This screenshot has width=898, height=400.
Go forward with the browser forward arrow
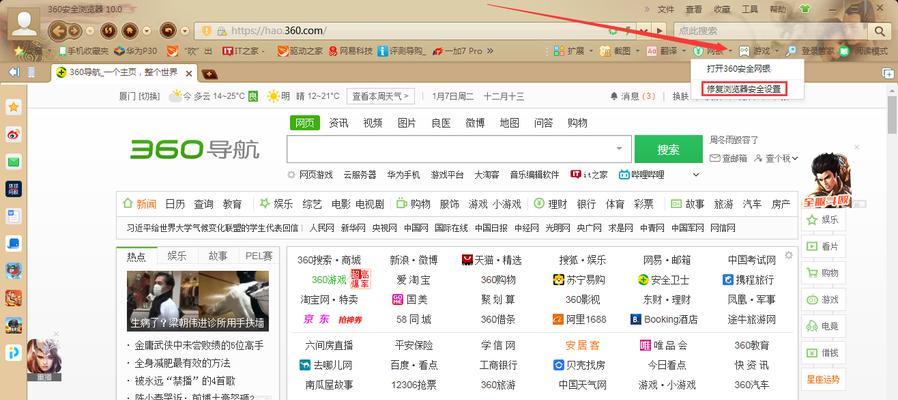(74, 30)
